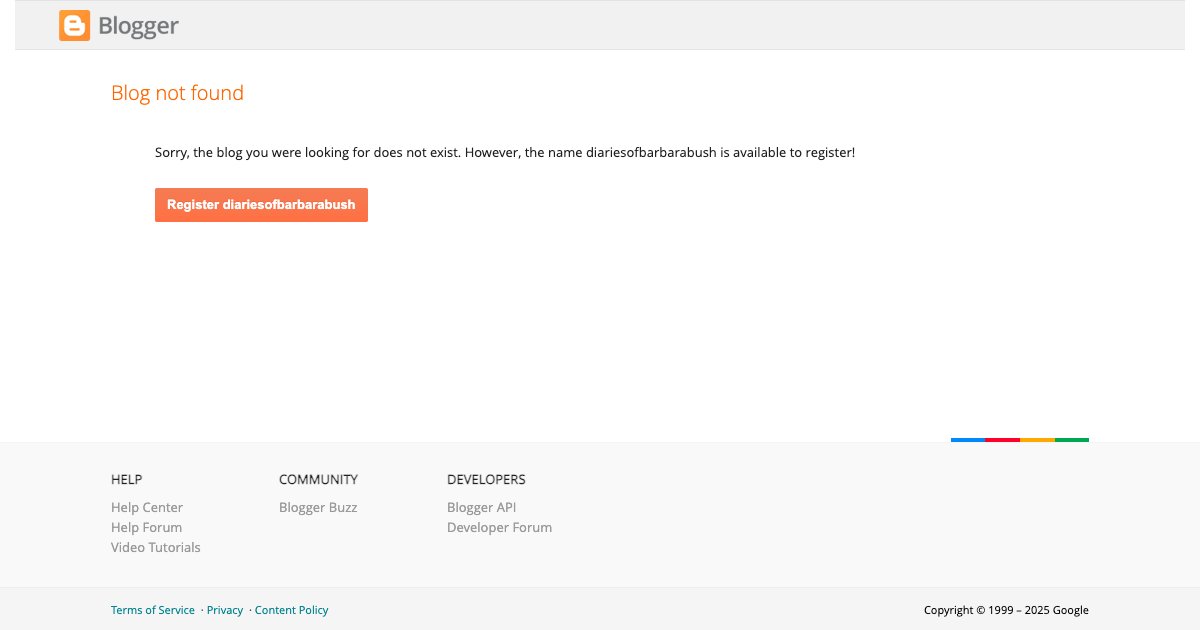
Task: Click the Privacy footer link
Action: click(225, 610)
